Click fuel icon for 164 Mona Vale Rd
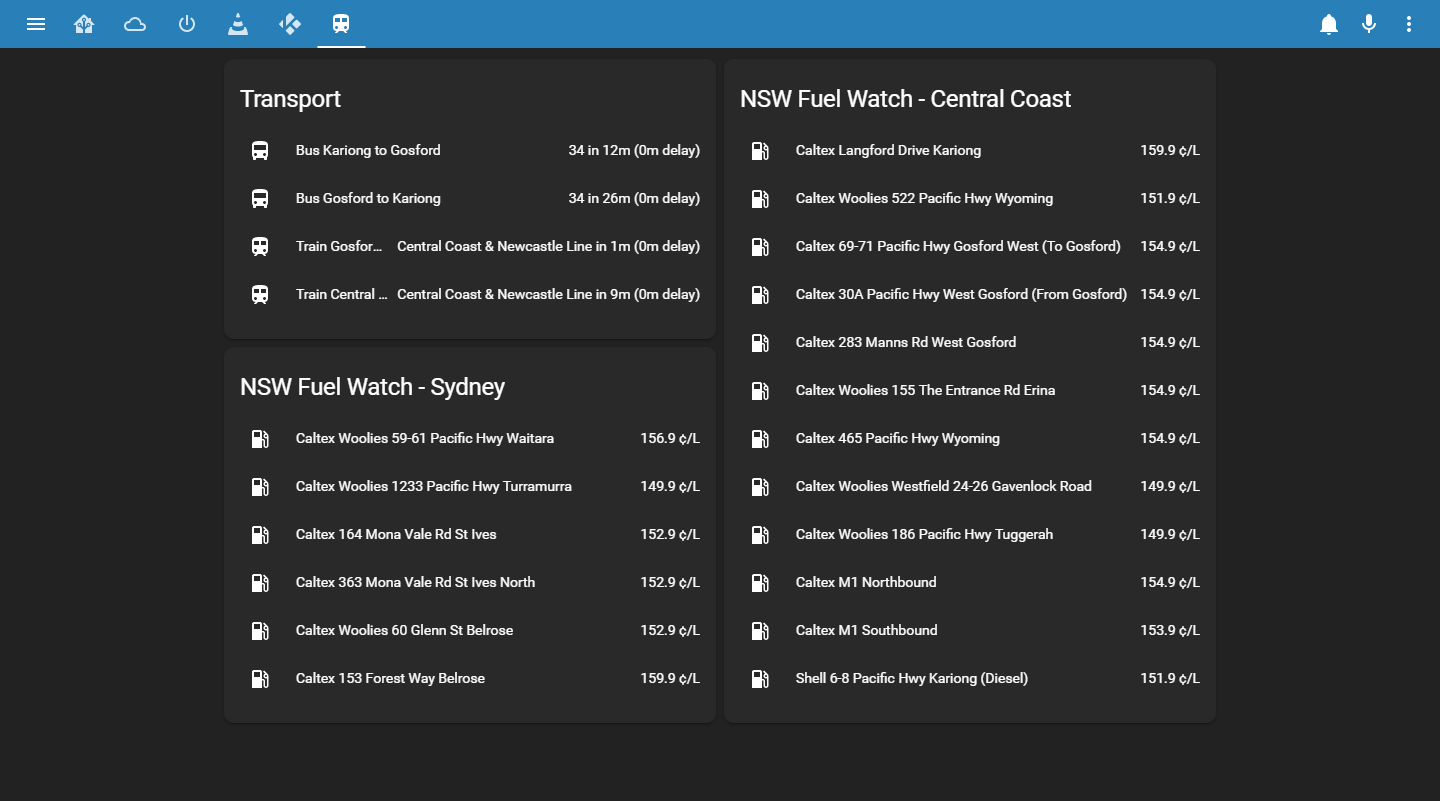This screenshot has width=1440, height=801. click(260, 535)
